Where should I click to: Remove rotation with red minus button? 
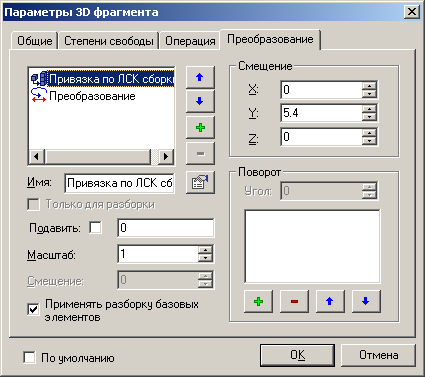click(294, 301)
